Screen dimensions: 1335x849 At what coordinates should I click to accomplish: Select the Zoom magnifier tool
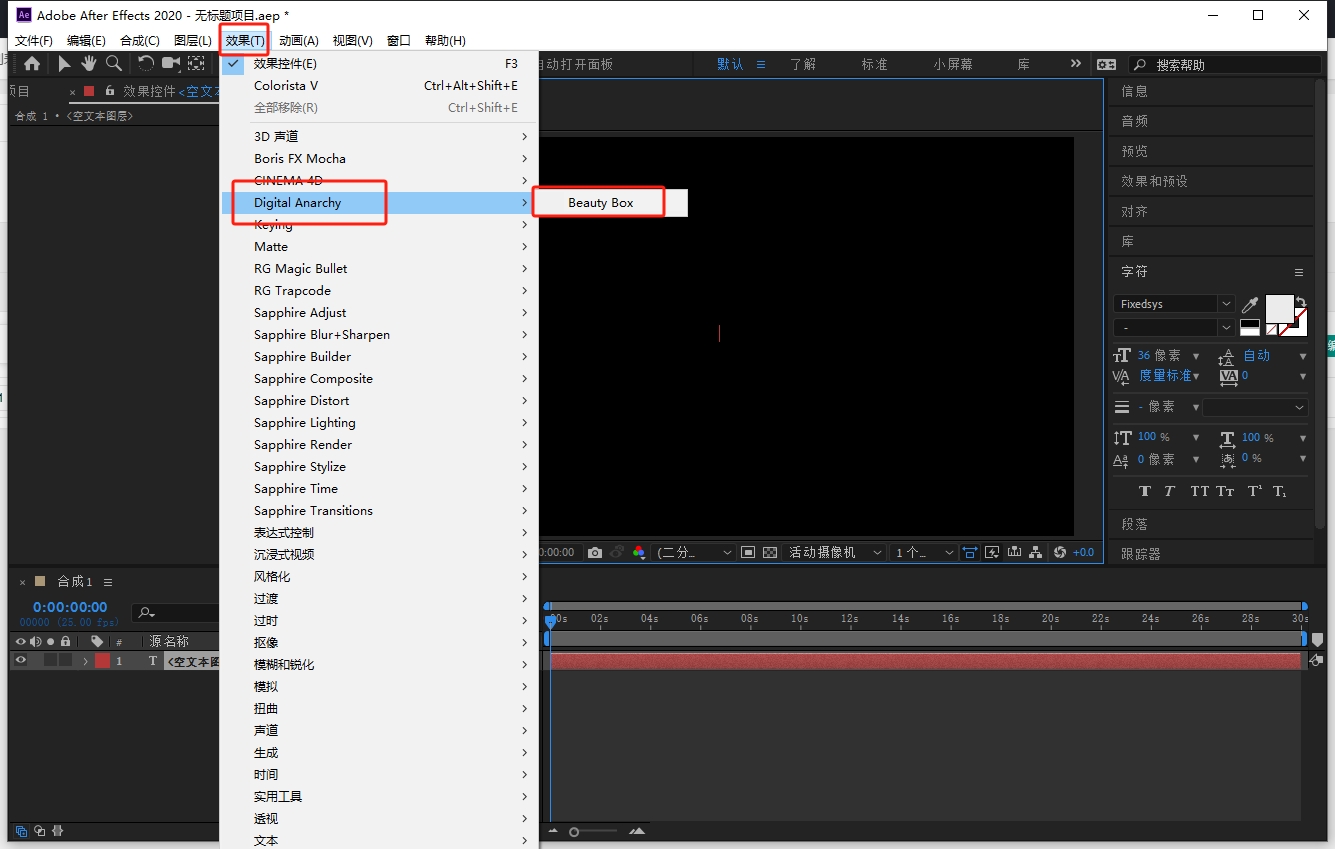pyautogui.click(x=114, y=64)
